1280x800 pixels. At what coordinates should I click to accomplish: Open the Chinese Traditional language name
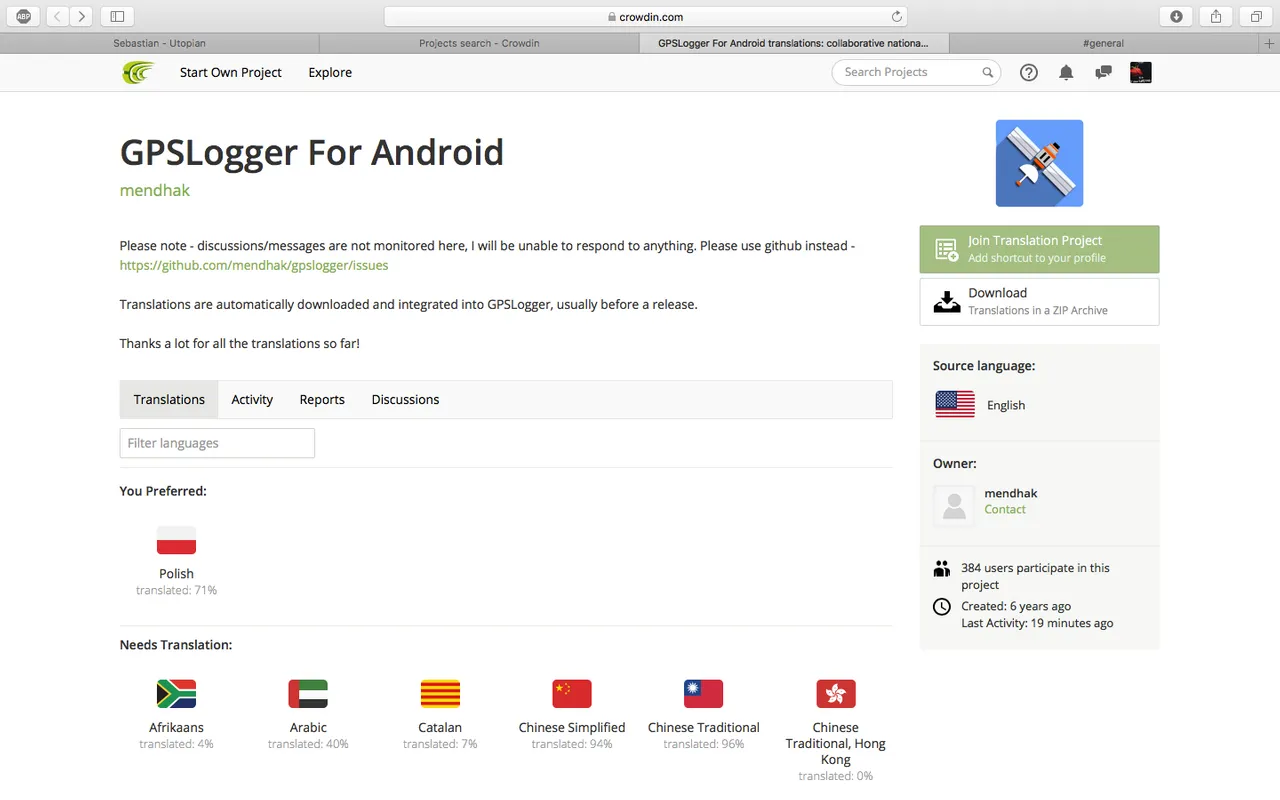[x=704, y=728]
